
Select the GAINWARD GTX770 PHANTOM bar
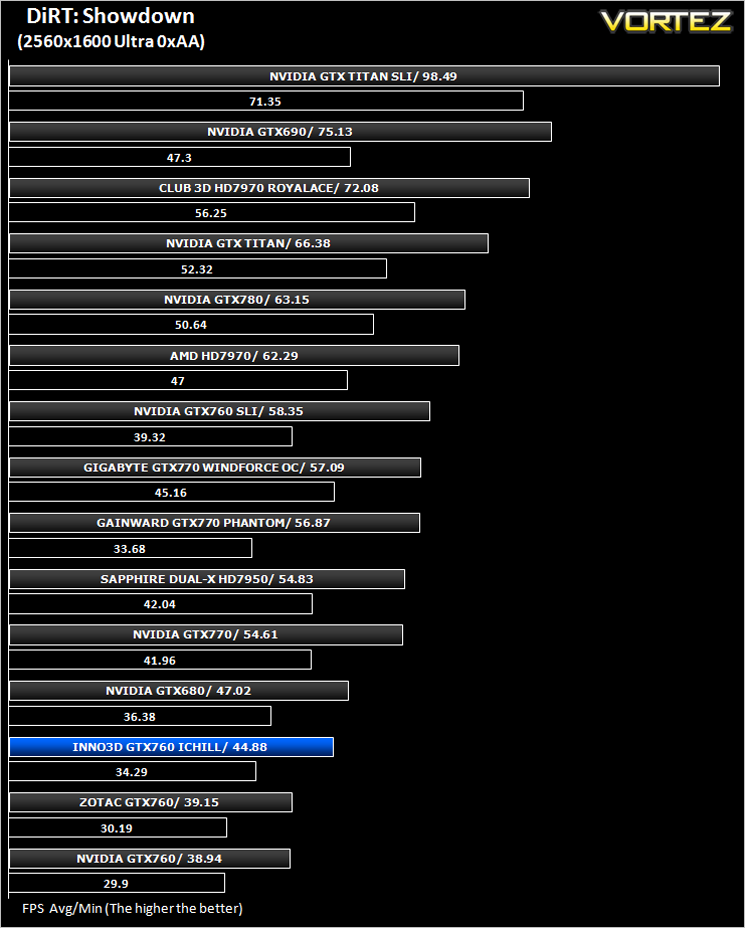pyautogui.click(x=214, y=523)
